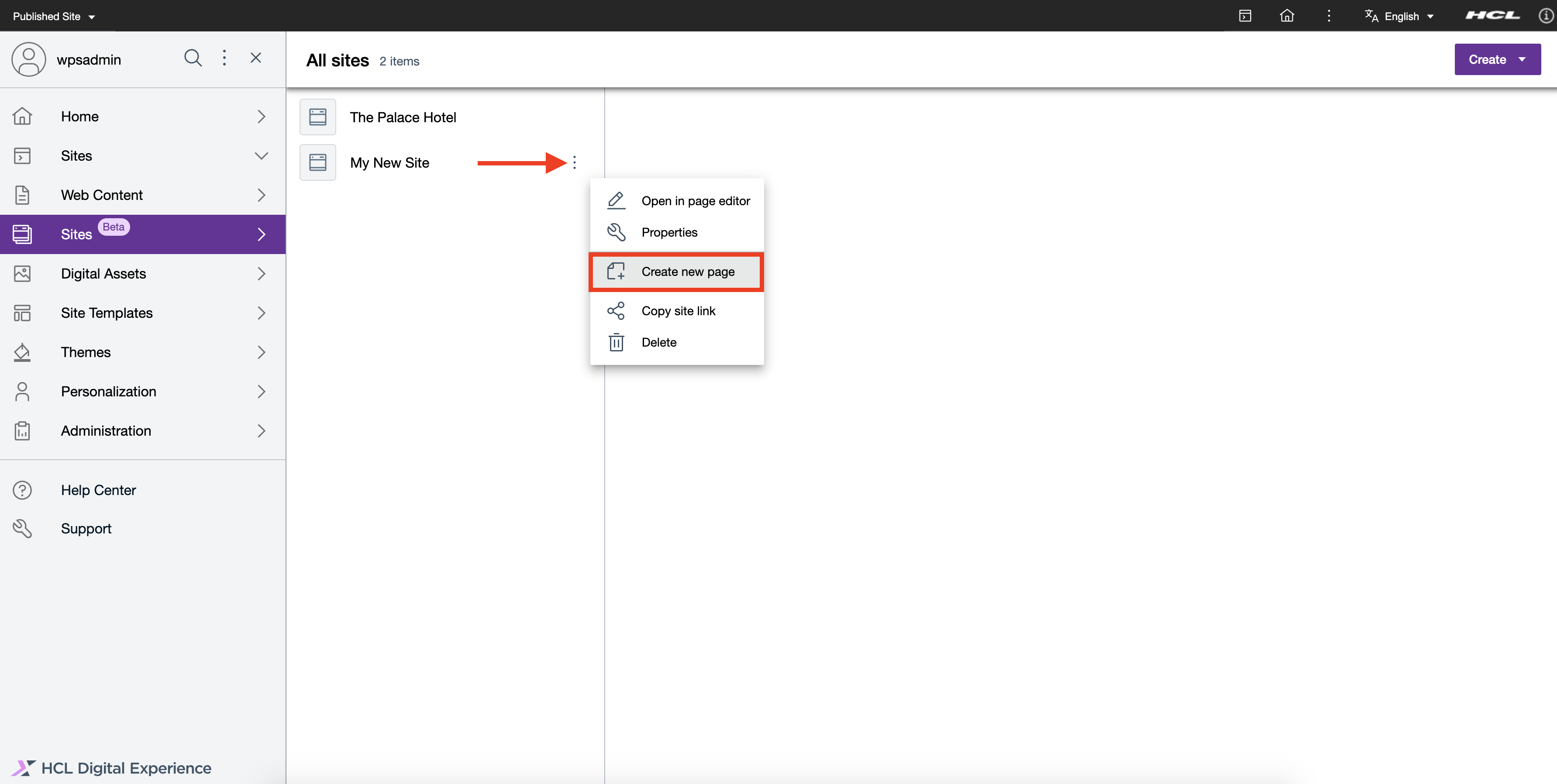Viewport: 1557px width, 784px height.
Task: Select the Digital Assets icon in sidebar
Action: pyautogui.click(x=22, y=273)
